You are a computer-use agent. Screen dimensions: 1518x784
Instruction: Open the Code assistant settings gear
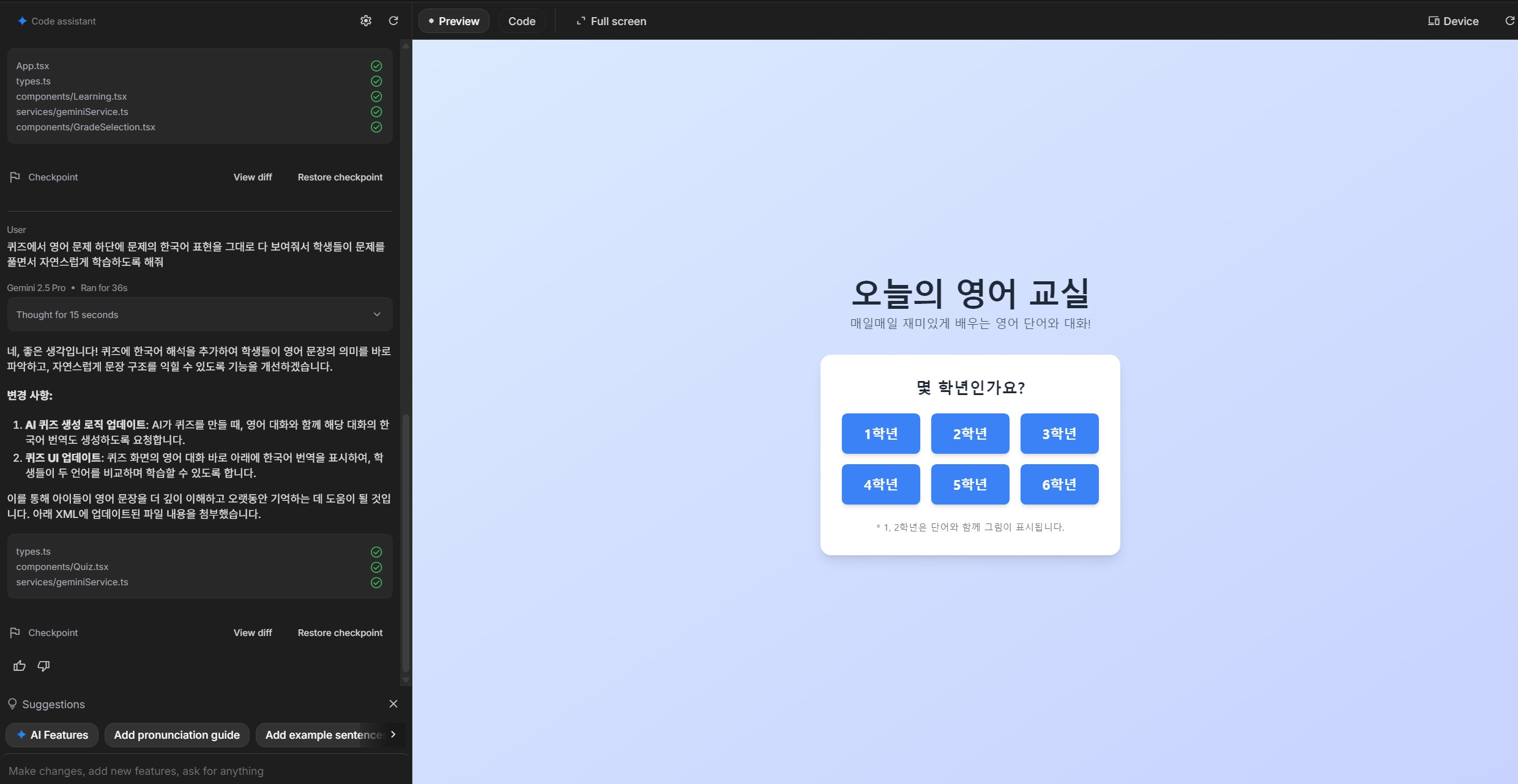(x=365, y=20)
